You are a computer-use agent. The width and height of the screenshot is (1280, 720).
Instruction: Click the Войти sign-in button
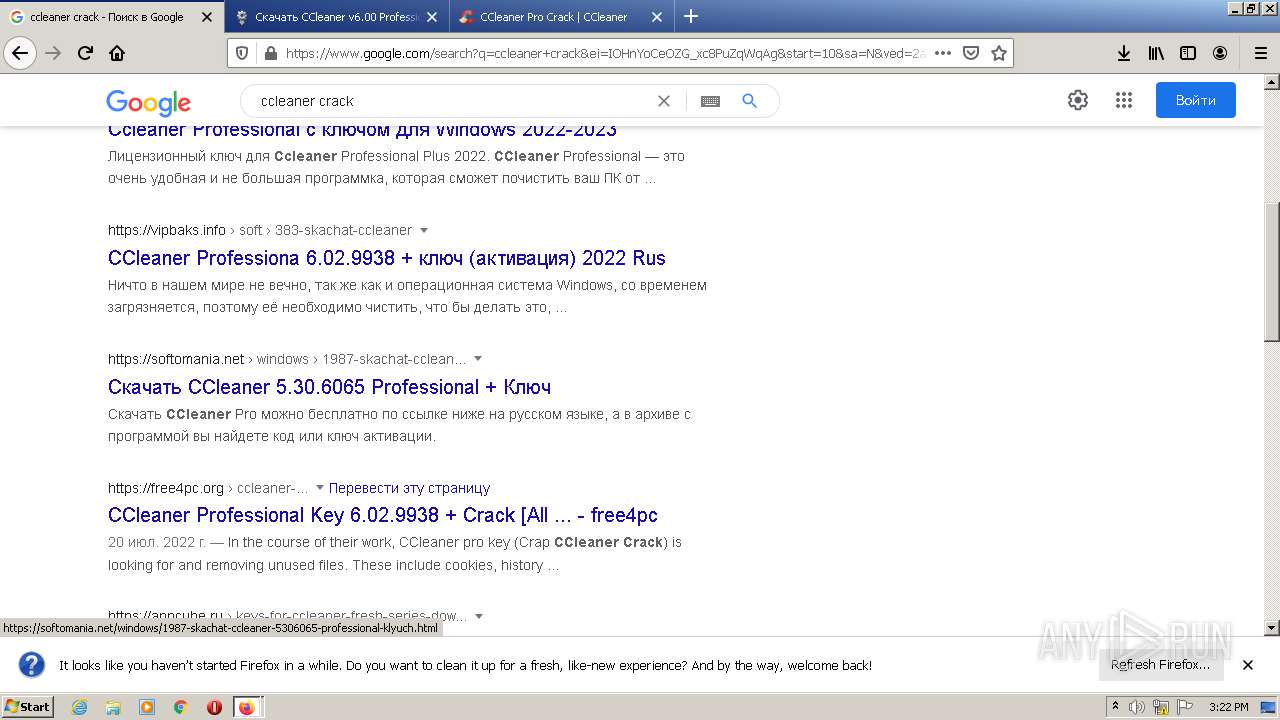(1195, 100)
